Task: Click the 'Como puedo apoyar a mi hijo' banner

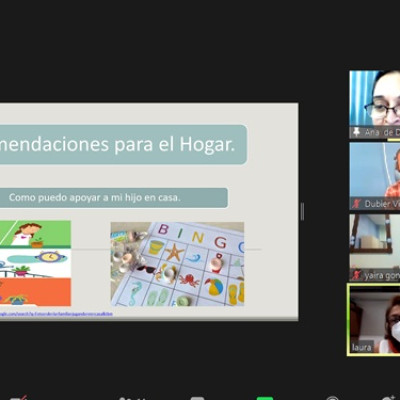Action: (x=114, y=198)
